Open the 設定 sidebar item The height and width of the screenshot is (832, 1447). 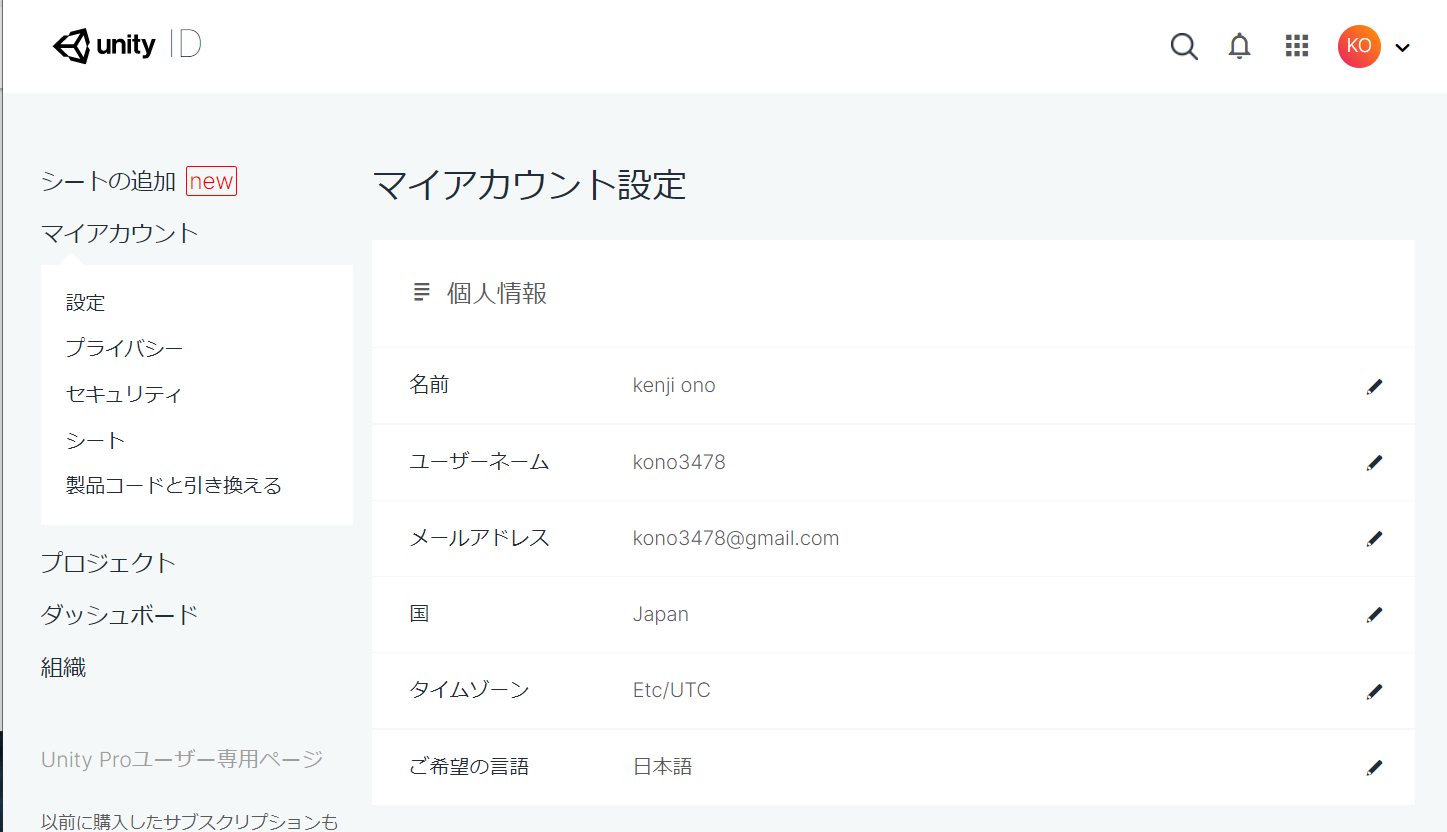pyautogui.click(x=86, y=302)
